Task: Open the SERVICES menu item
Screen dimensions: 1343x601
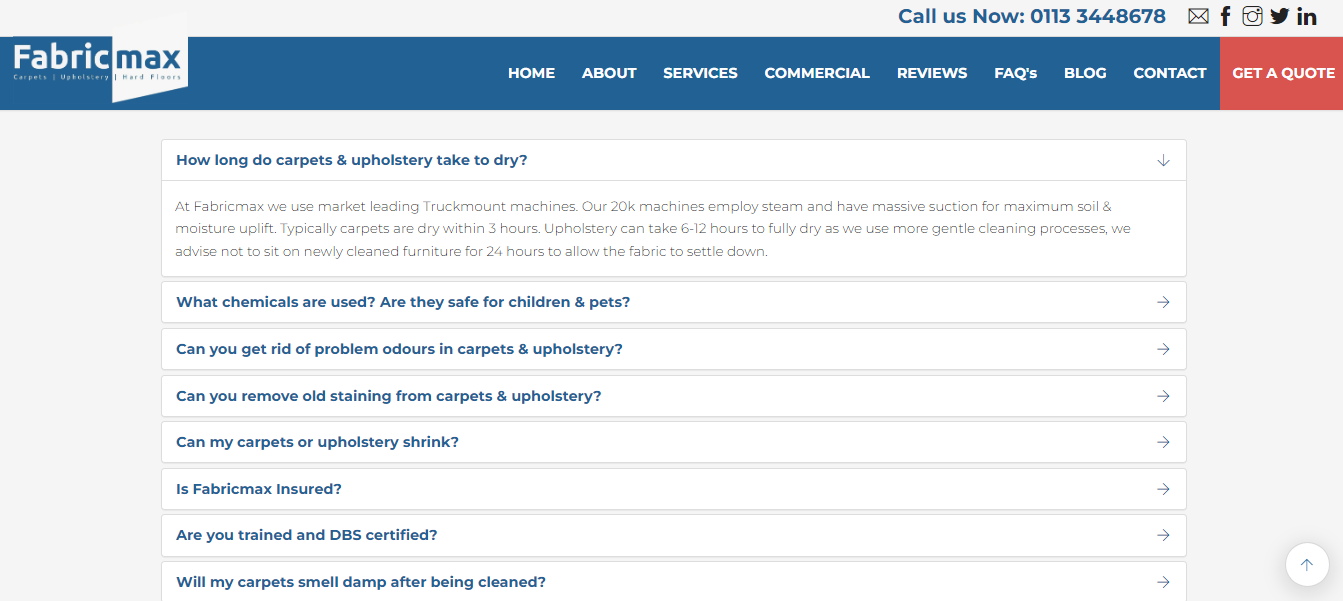Action: (x=700, y=73)
